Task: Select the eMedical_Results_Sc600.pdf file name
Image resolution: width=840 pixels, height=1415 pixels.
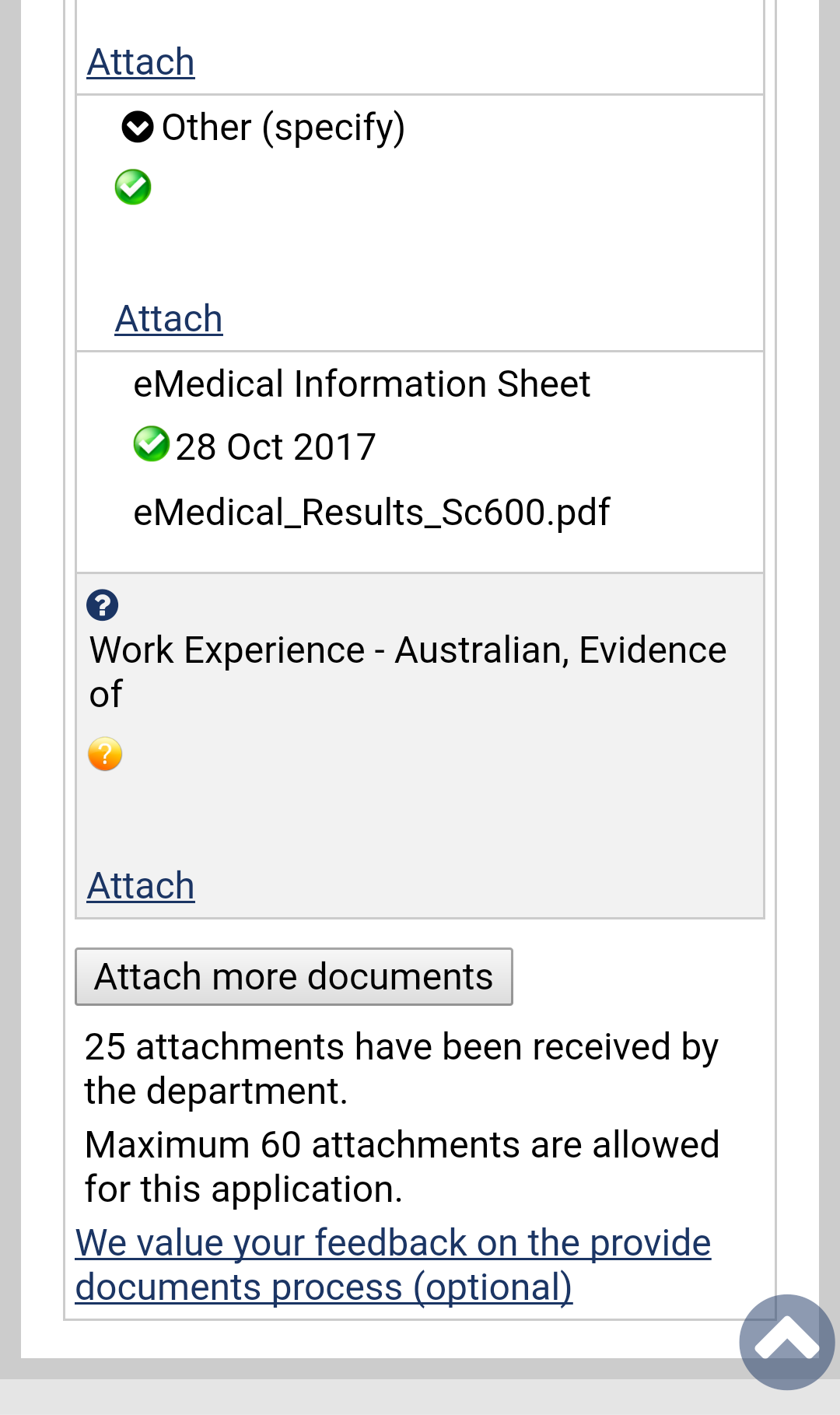Action: (x=372, y=513)
